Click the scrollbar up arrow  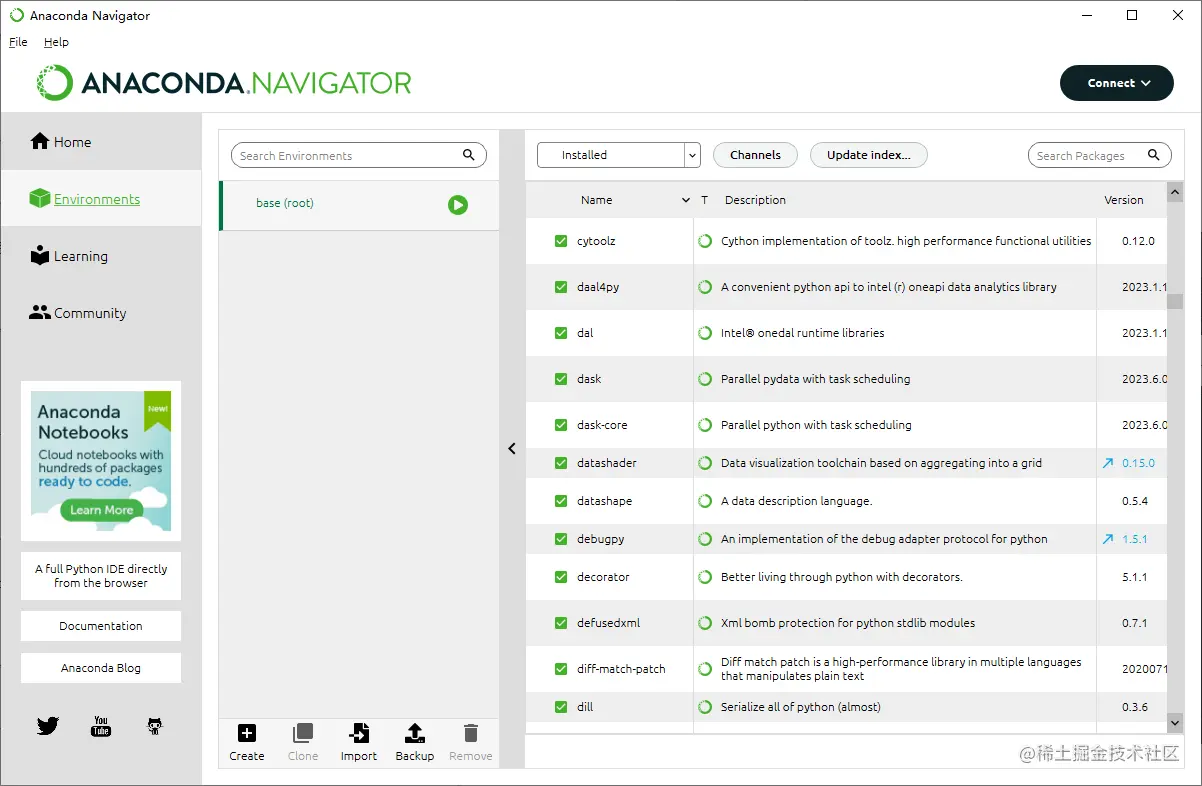[x=1175, y=190]
